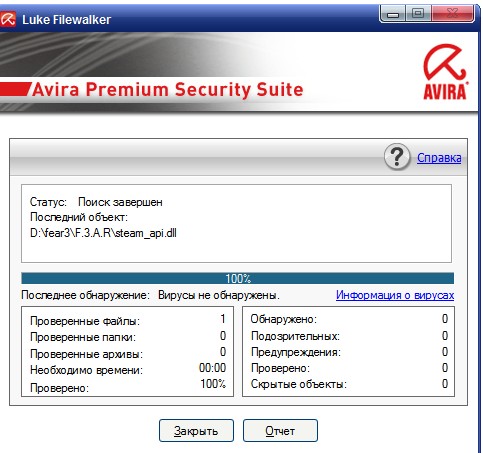Image resolution: width=483 pixels, height=453 pixels.
Task: Click the Необходимо времени label
Action: (86, 370)
